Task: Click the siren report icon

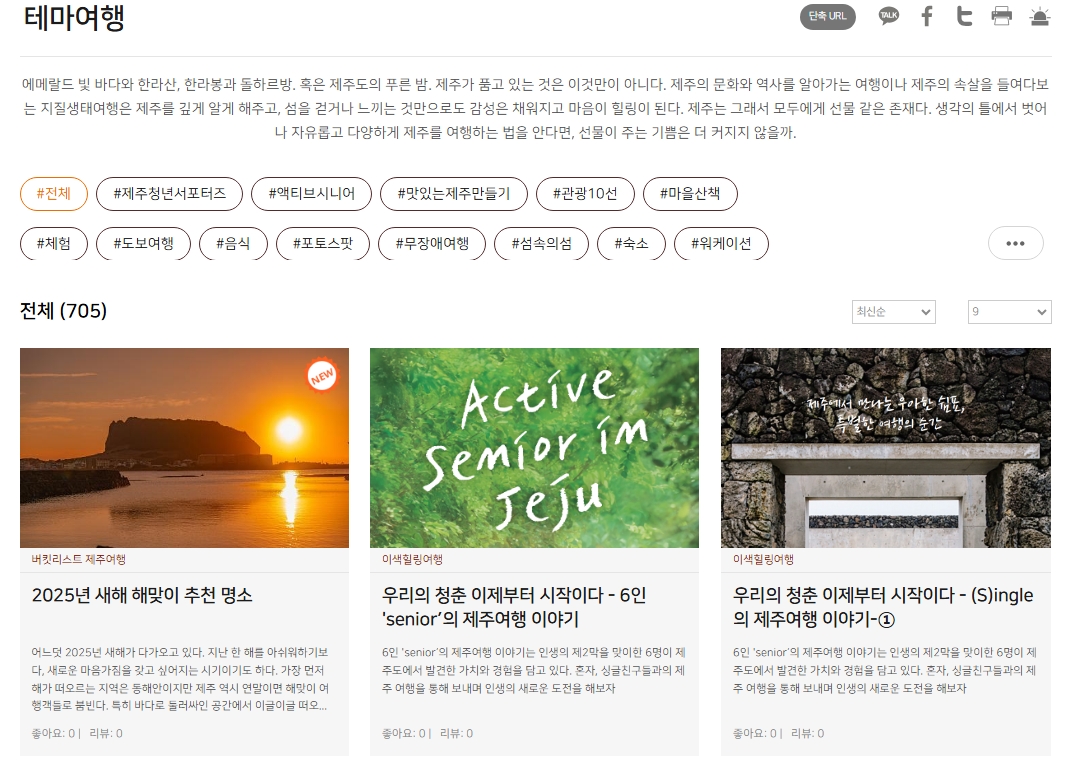Action: 1039,16
